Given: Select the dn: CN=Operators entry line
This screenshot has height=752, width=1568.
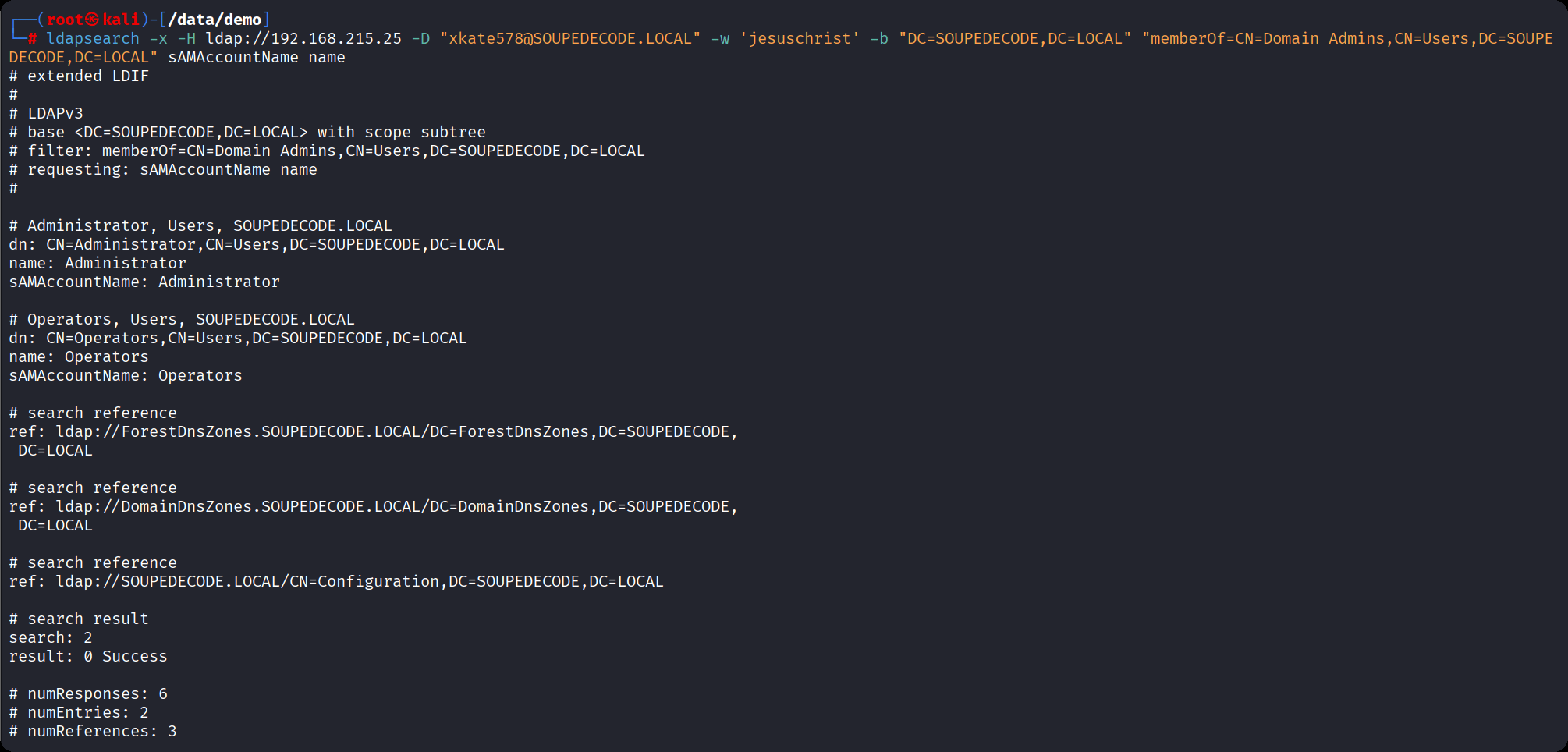Looking at the screenshot, I should 238,338.
